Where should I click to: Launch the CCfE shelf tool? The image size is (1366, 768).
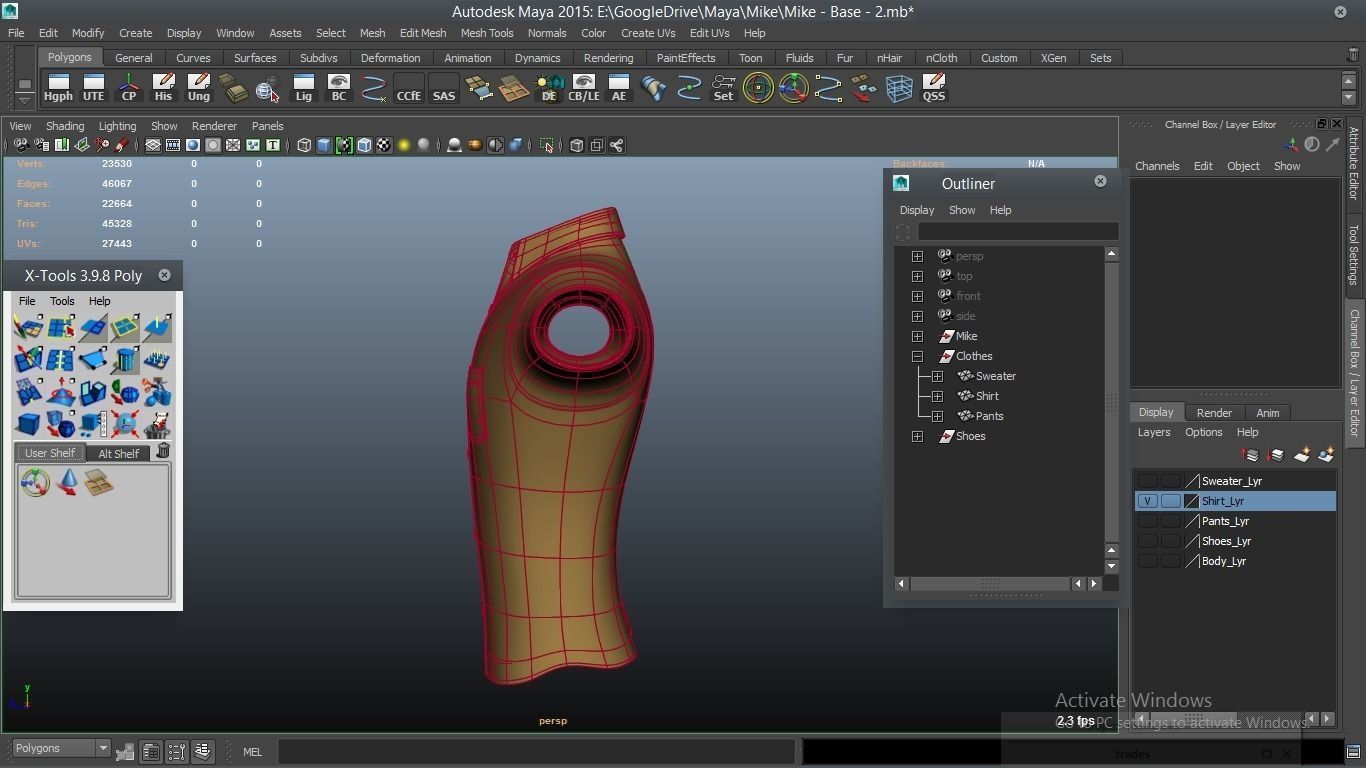[408, 88]
